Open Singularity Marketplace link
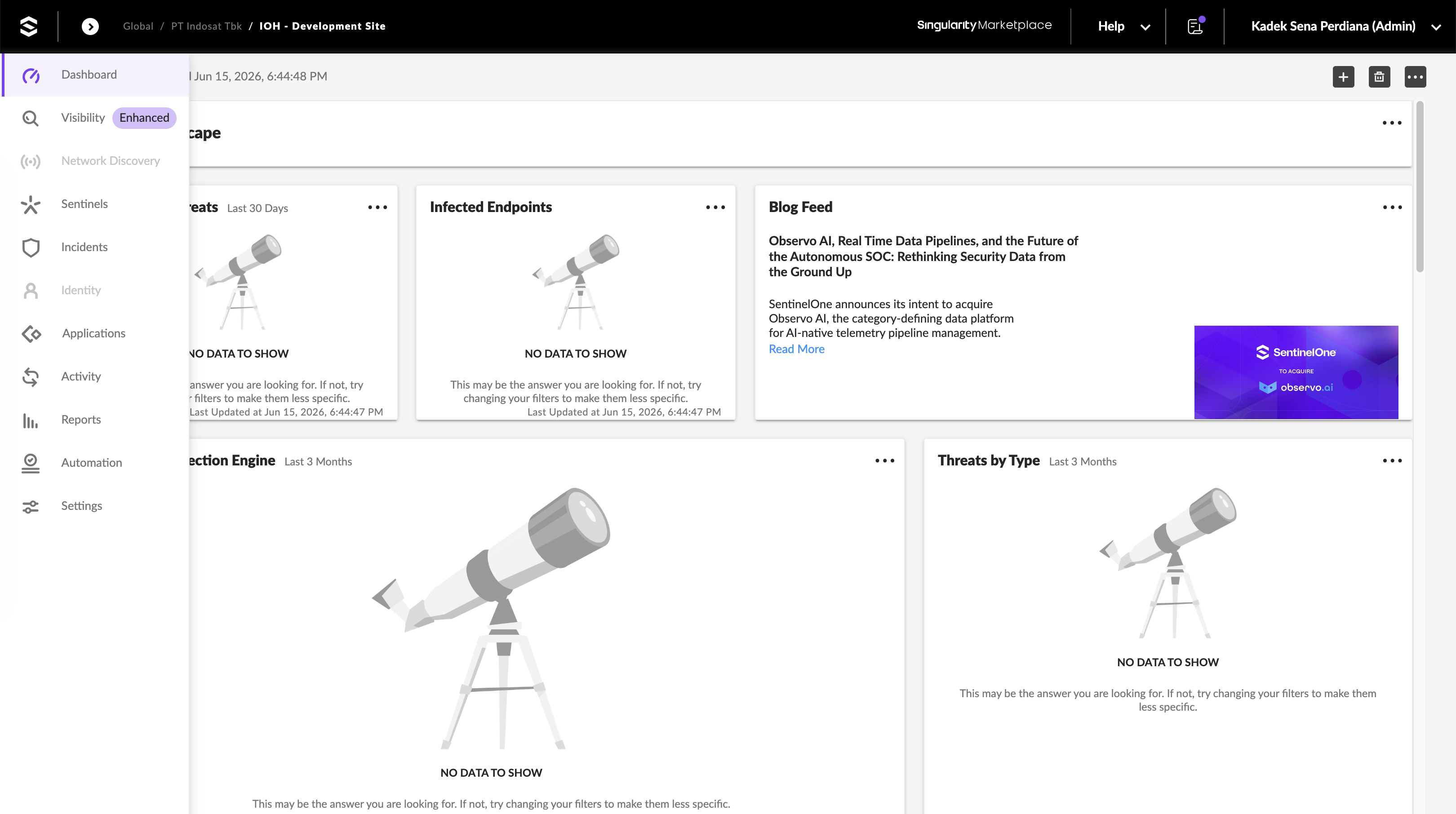This screenshot has height=814, width=1456. click(x=984, y=26)
